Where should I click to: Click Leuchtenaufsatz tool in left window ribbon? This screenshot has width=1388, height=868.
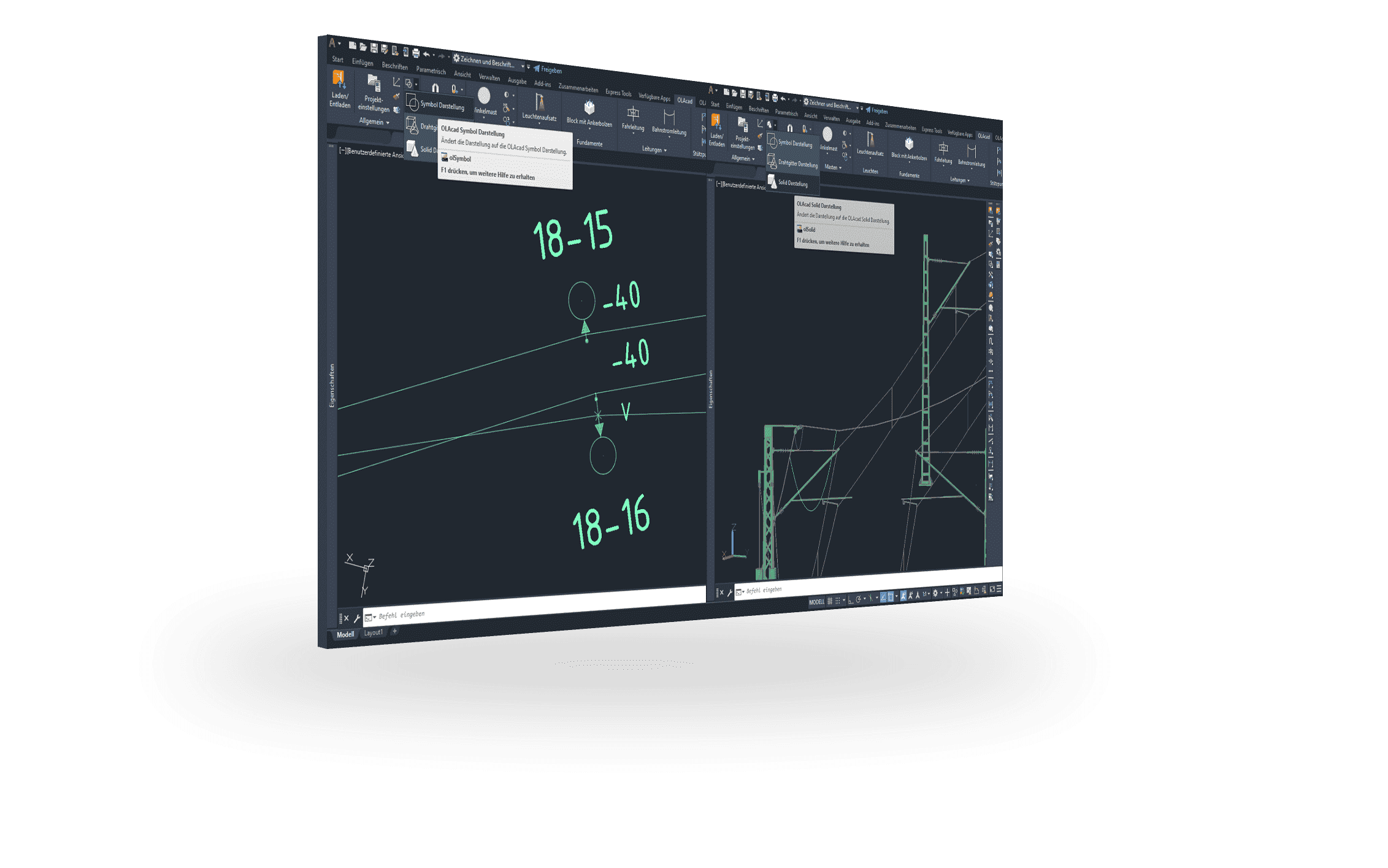click(539, 104)
